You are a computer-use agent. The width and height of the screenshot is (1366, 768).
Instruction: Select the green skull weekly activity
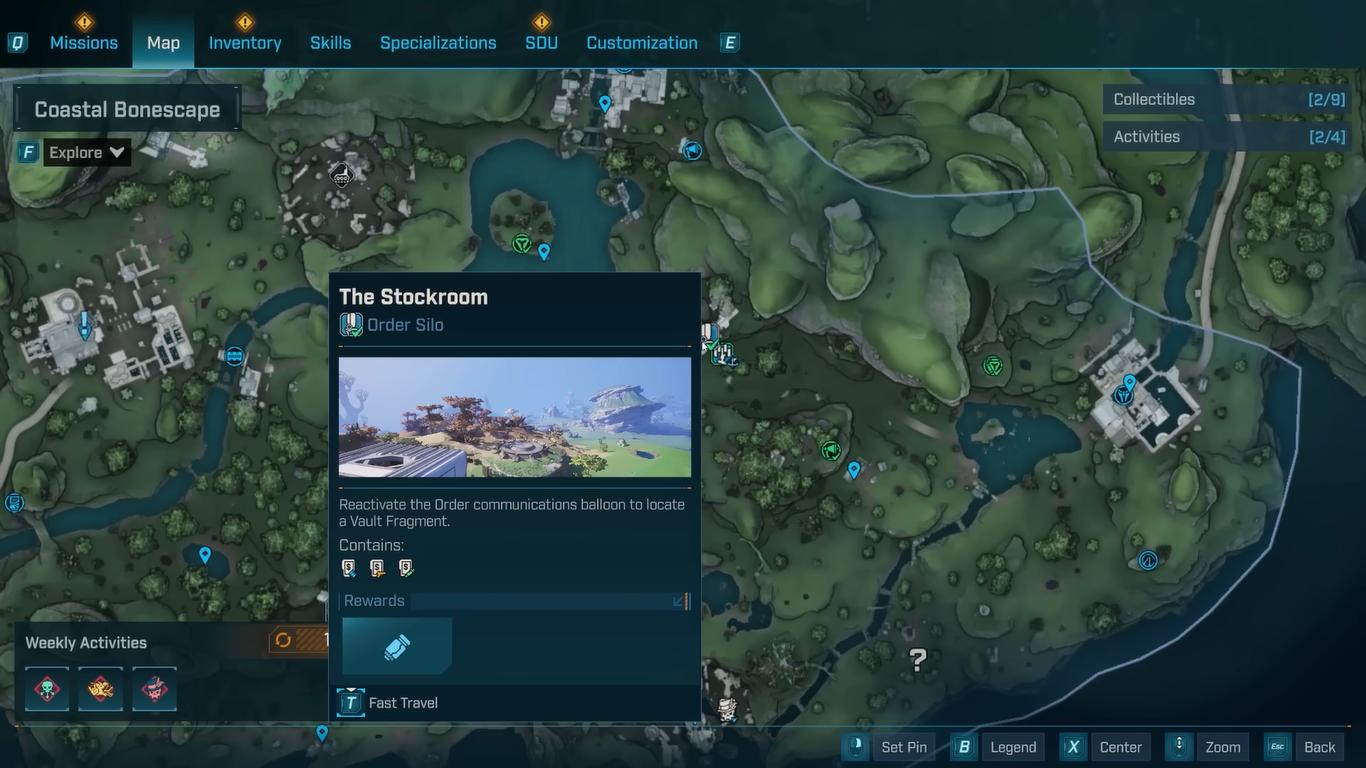pyautogui.click(x=47, y=689)
